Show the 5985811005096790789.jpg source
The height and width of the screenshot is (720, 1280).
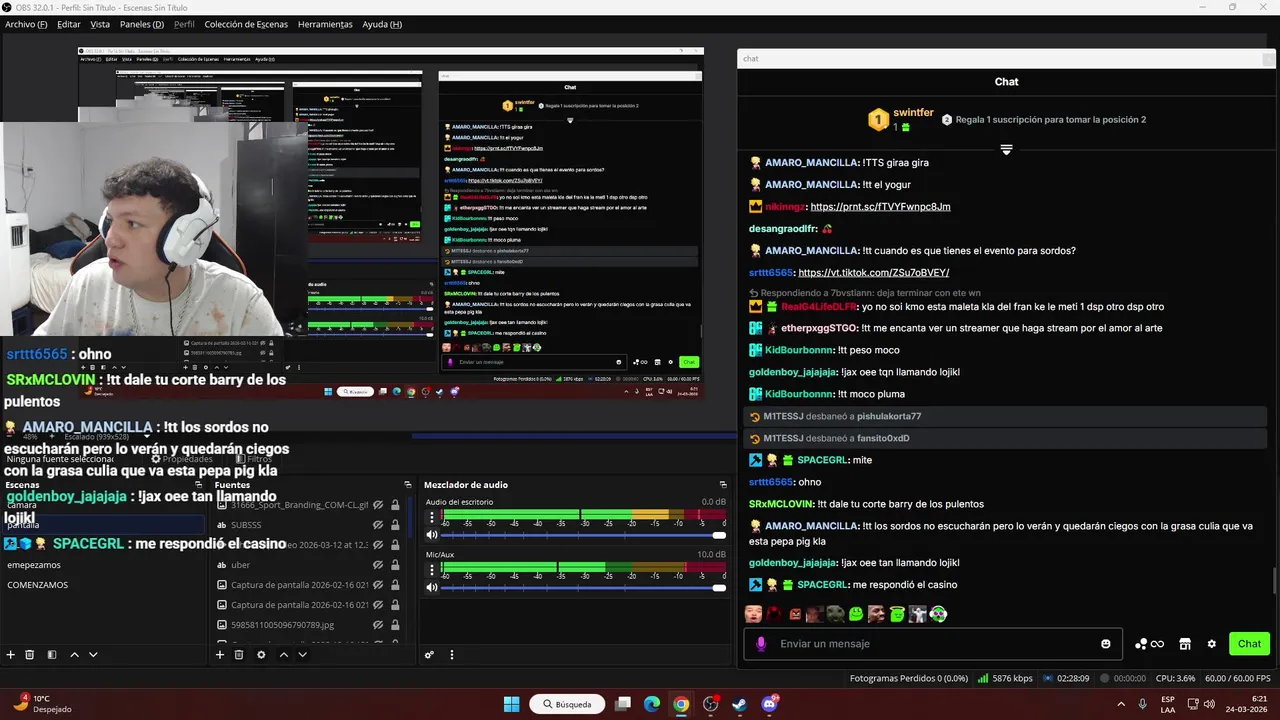coord(378,625)
